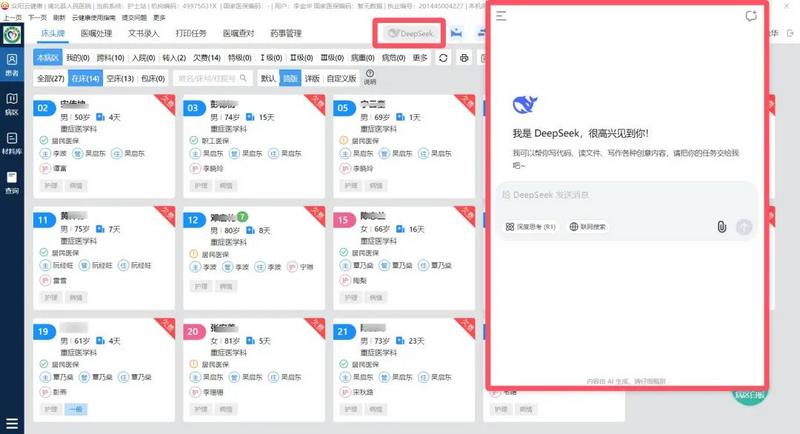This screenshot has width=800, height=434.
Task: Switch to the 医嘱查对 tab
Action: [x=238, y=34]
